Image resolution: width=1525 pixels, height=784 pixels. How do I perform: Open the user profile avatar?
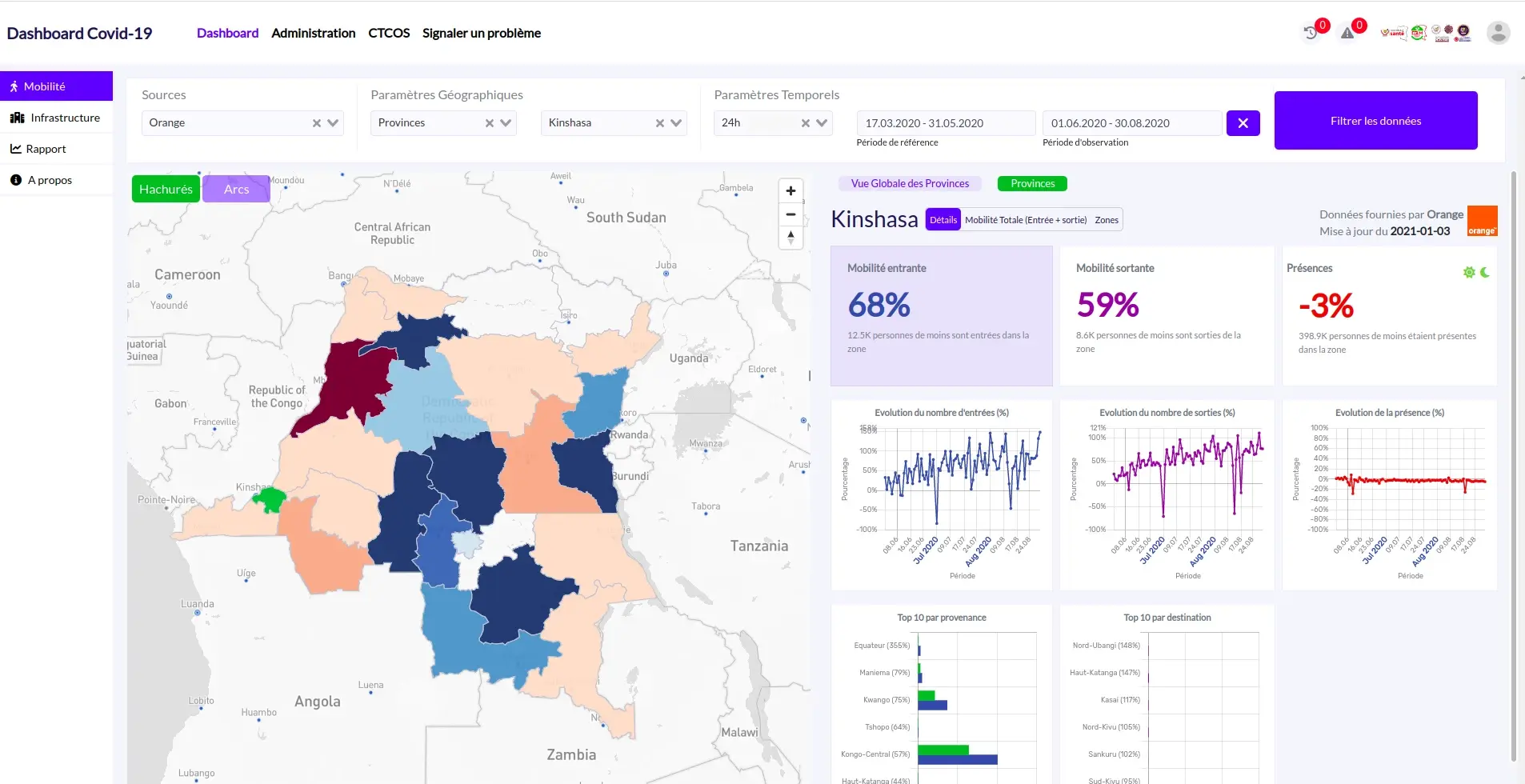[x=1498, y=33]
